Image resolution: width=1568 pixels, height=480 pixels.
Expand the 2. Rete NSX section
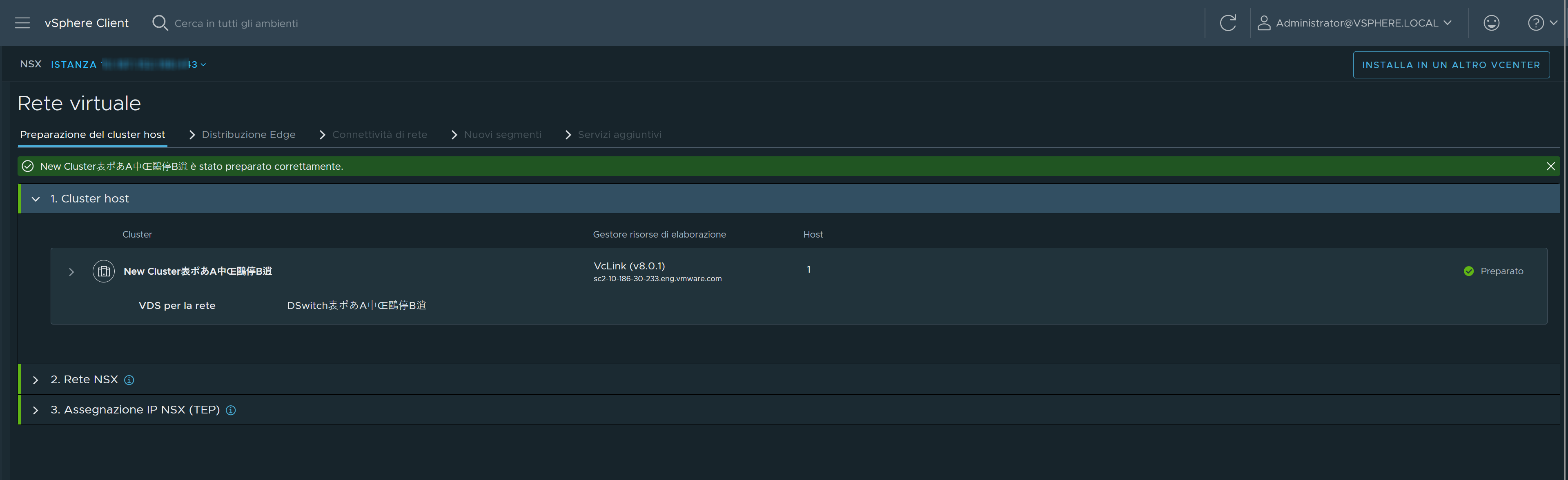pos(35,380)
